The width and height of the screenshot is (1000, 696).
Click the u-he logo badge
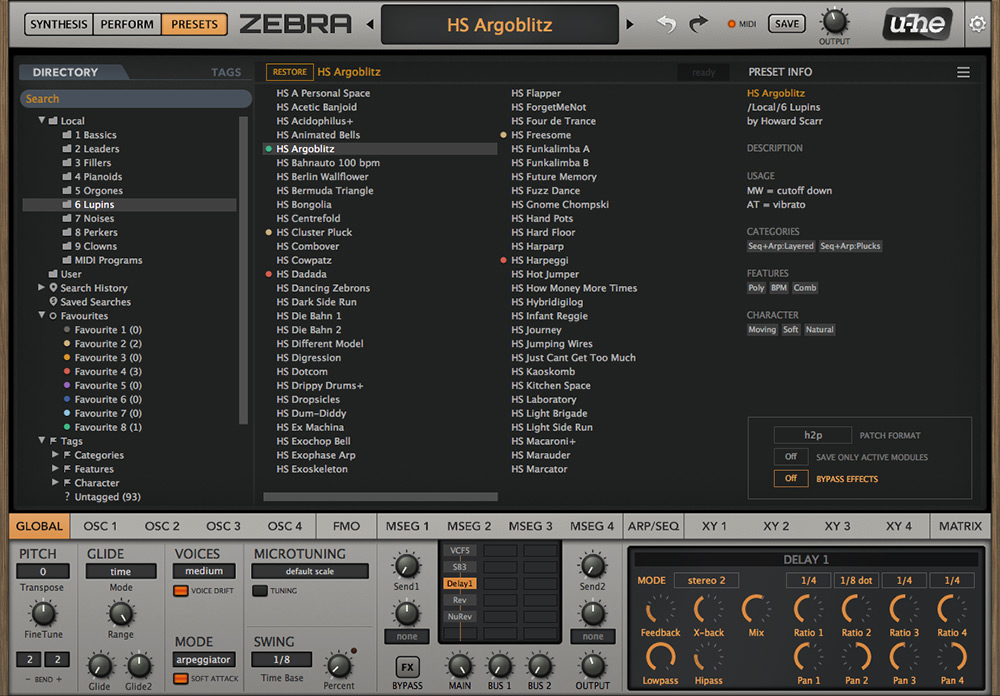click(918, 24)
